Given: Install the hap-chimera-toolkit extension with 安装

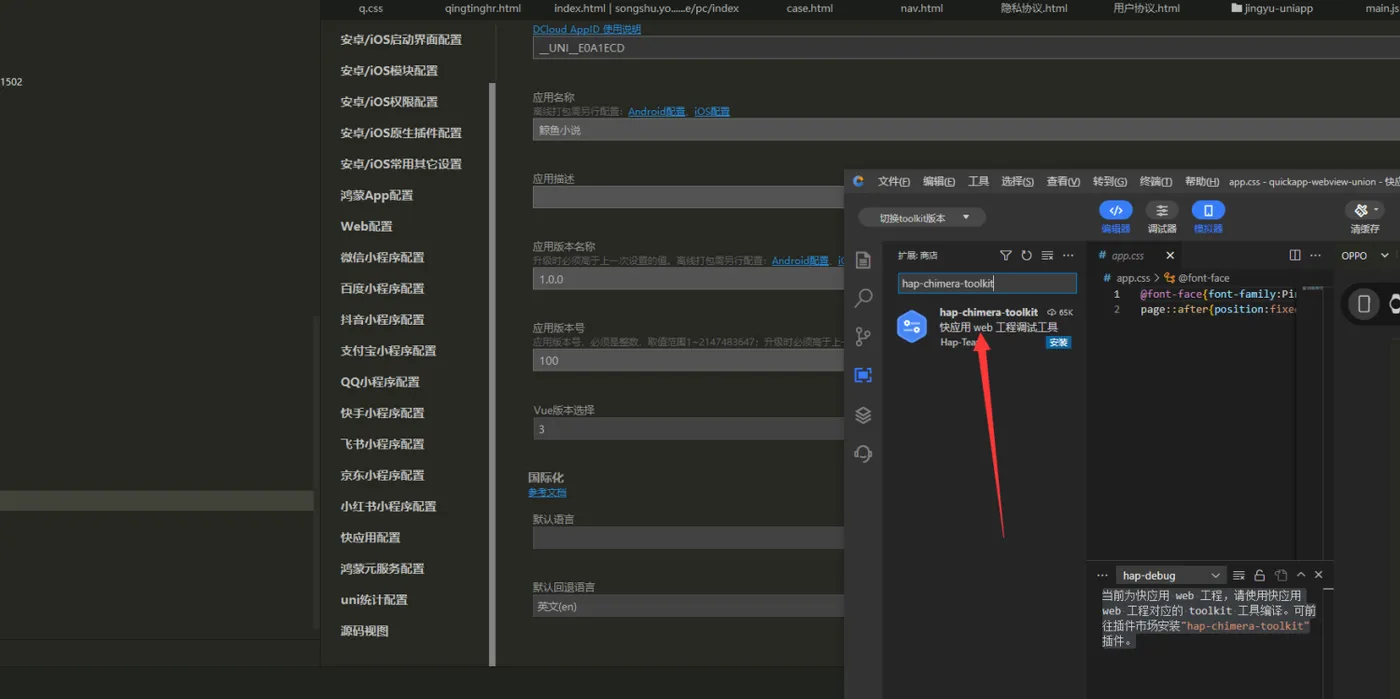Looking at the screenshot, I should coord(1058,342).
